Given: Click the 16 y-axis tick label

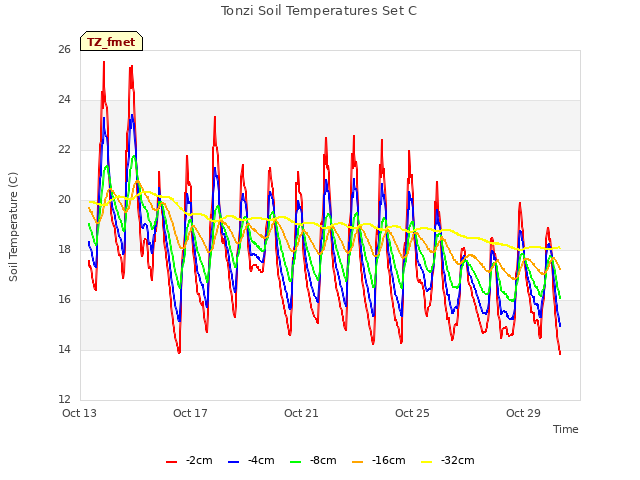Looking at the screenshot, I should pyautogui.click(x=64, y=300).
